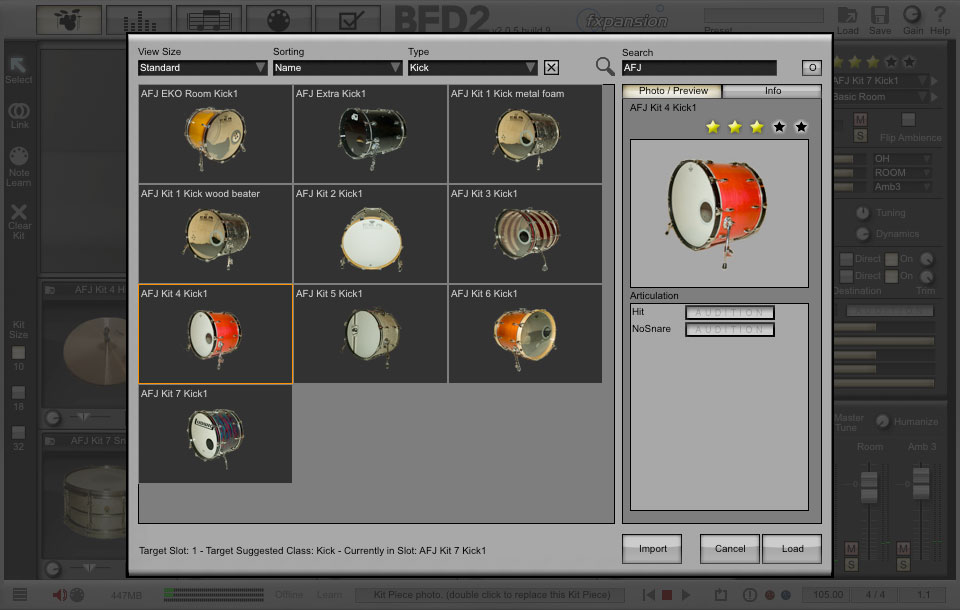The image size is (960, 610).
Task: Select kit size 32 checkbox
Action: point(18,432)
